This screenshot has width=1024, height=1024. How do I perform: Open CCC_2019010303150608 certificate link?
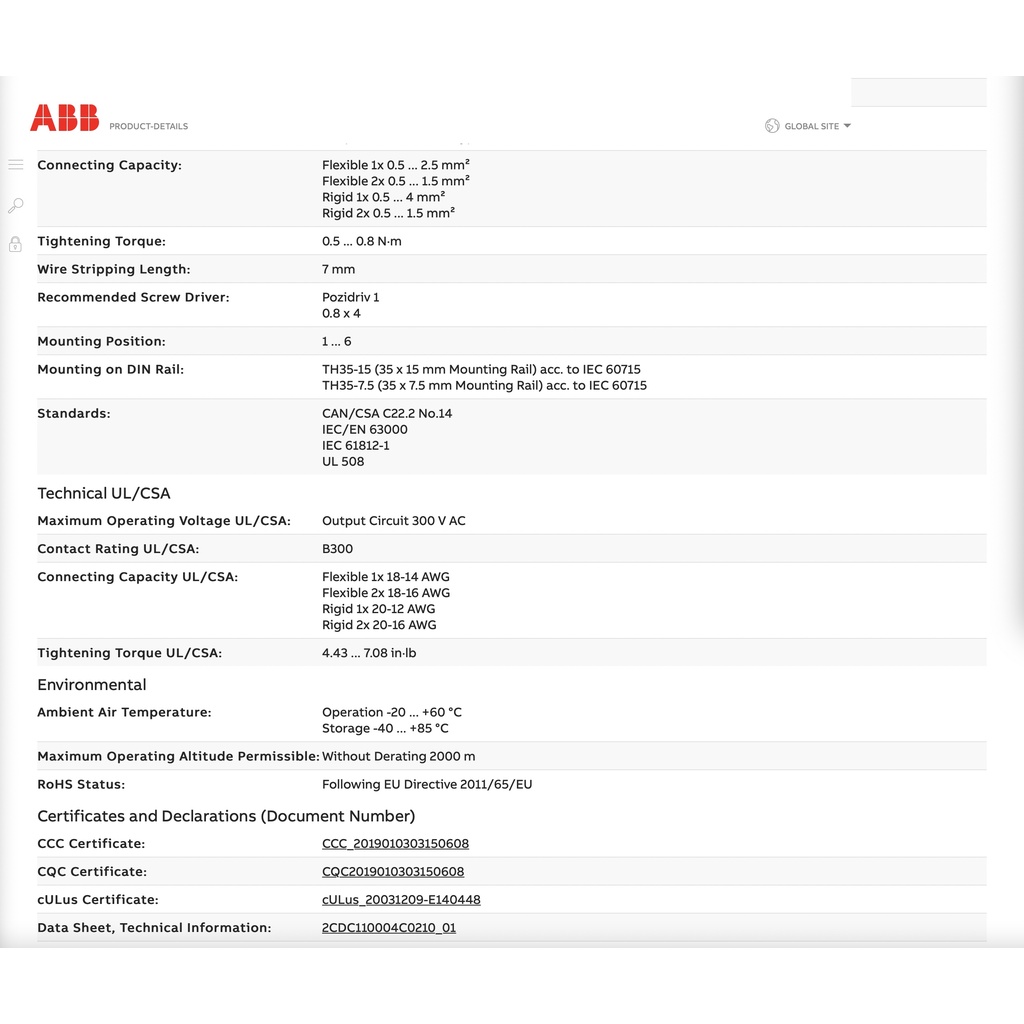[x=395, y=843]
